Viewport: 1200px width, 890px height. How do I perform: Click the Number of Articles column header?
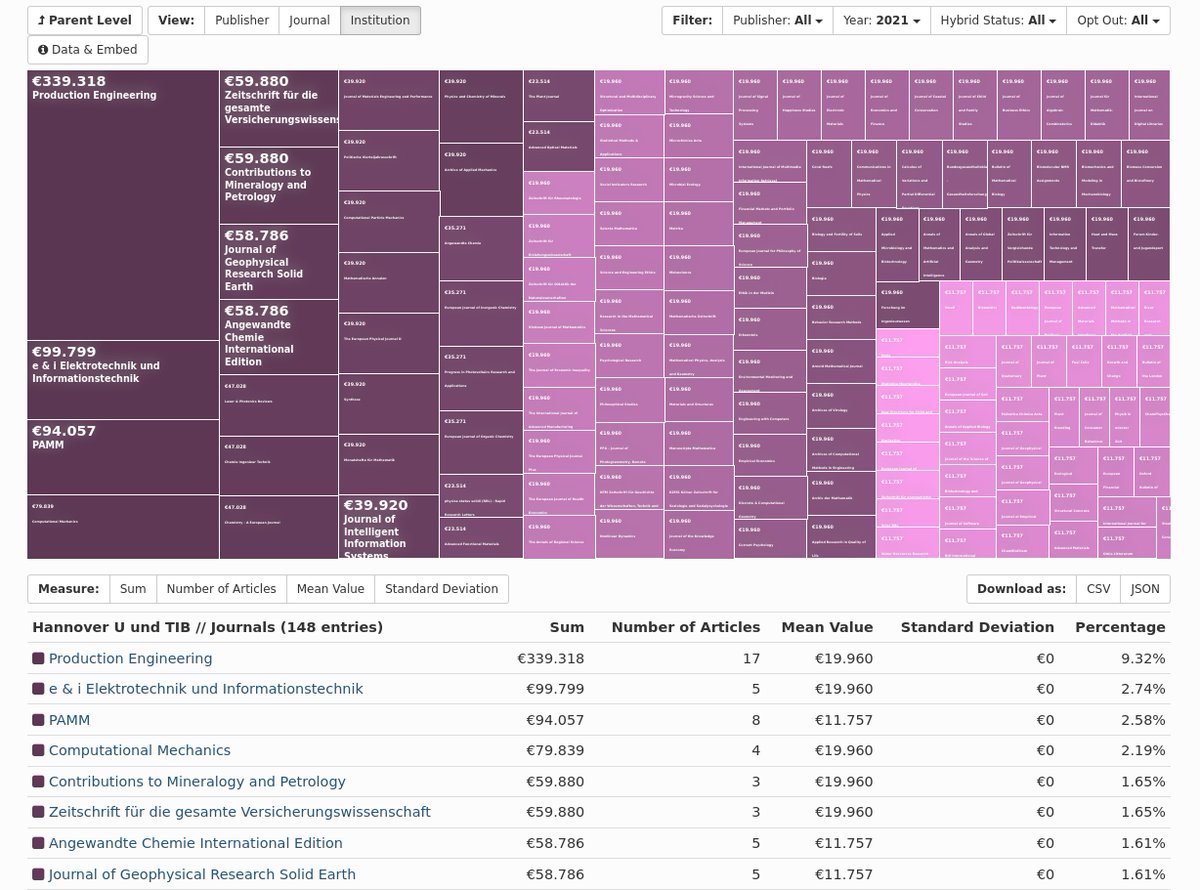(x=686, y=627)
